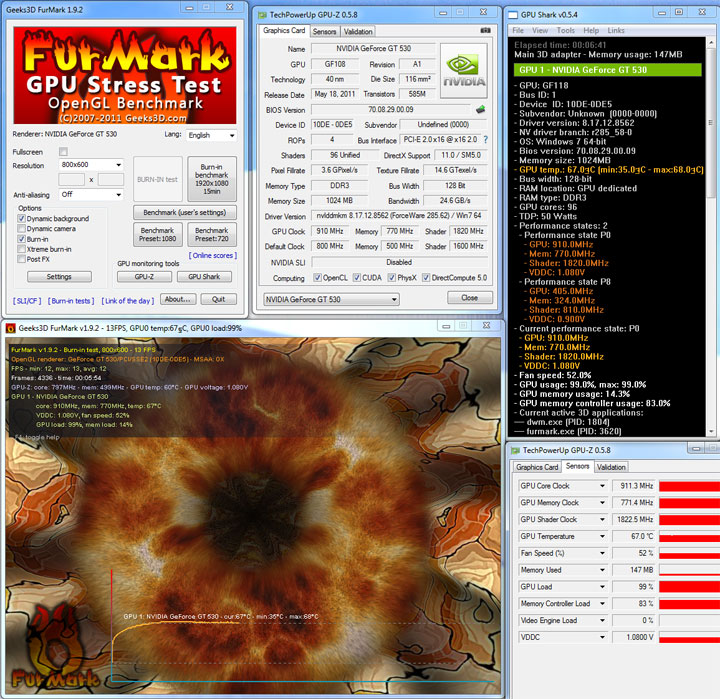Switch to Sensors tab in top GPU-Z window
720x699 pixels.
[x=324, y=32]
